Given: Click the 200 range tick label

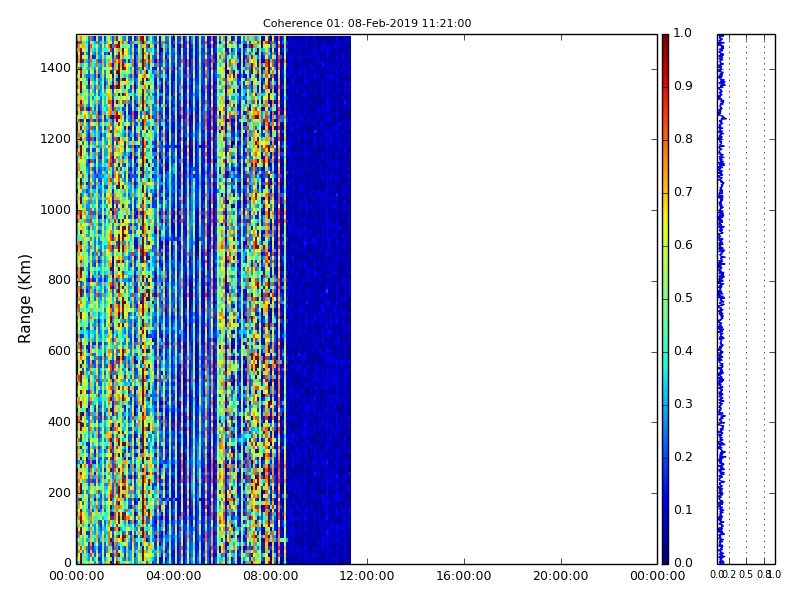Looking at the screenshot, I should (59, 493).
